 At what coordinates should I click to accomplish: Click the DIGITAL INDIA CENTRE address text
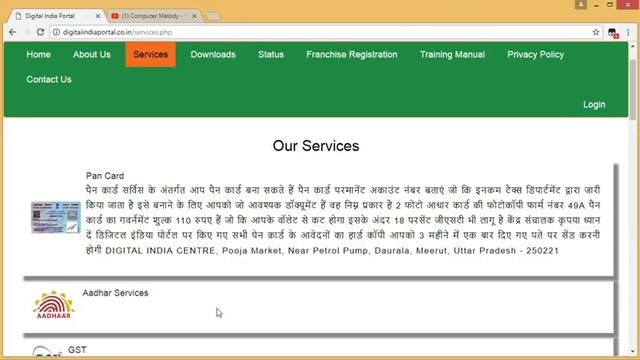point(332,251)
